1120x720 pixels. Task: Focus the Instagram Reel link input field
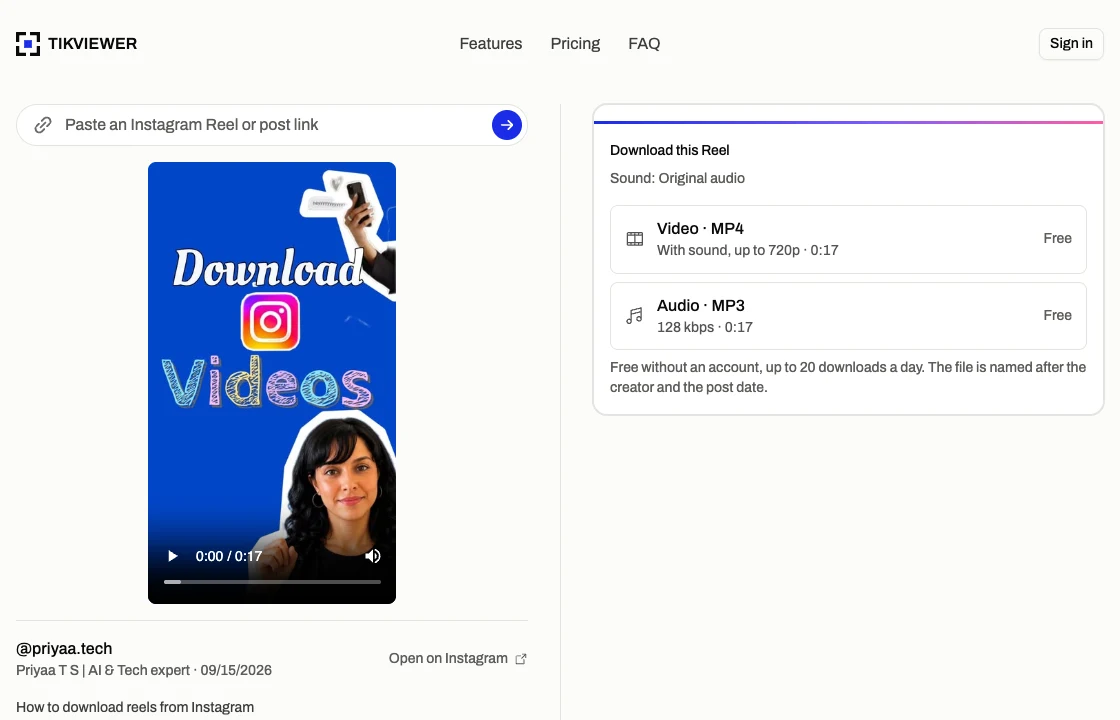pos(271,125)
